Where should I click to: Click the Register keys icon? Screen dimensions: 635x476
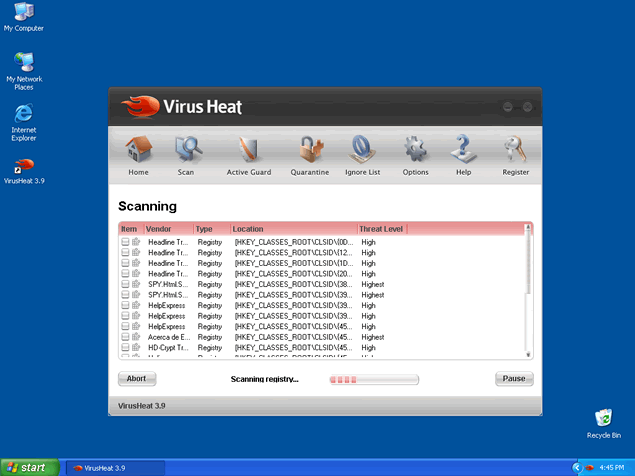tap(515, 152)
